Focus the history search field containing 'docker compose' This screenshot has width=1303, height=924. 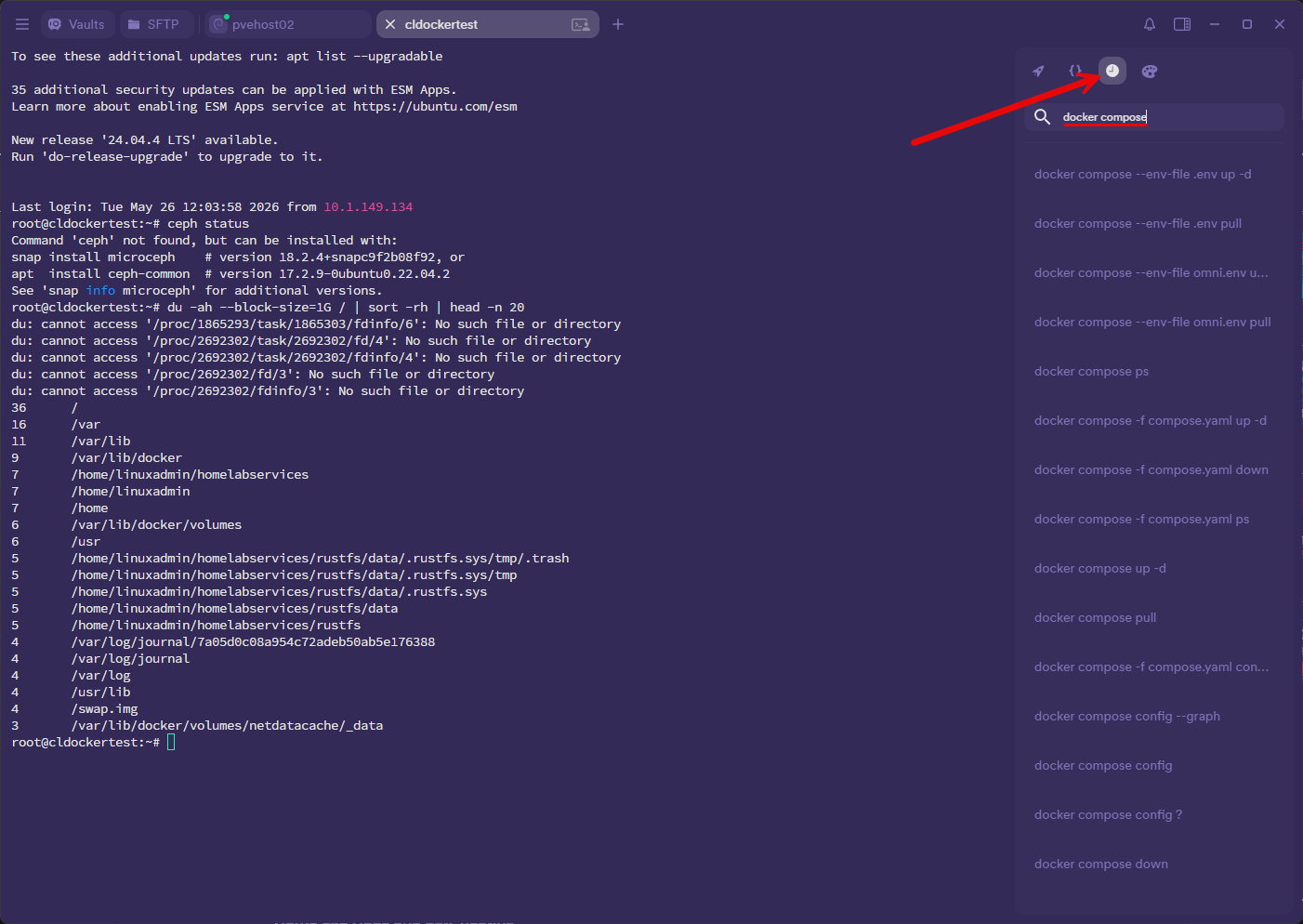[x=1154, y=117]
